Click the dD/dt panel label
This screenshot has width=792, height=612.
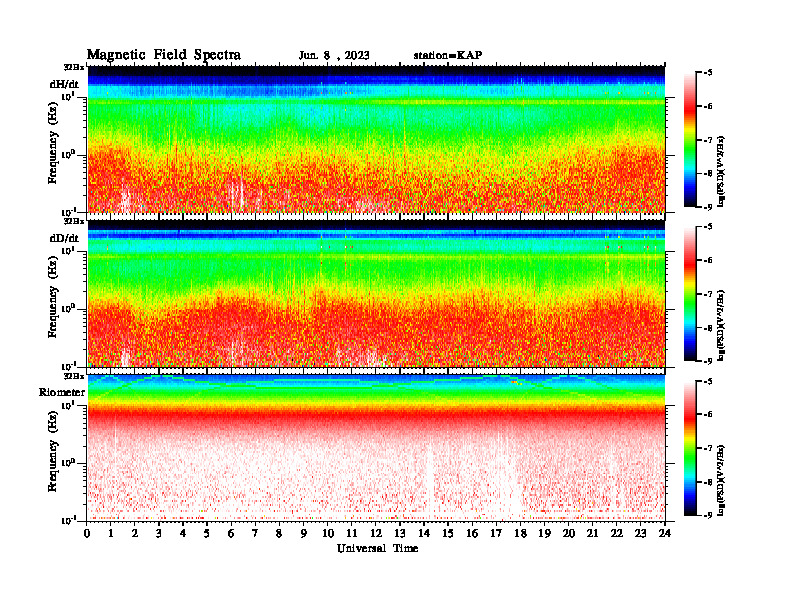pyautogui.click(x=64, y=238)
